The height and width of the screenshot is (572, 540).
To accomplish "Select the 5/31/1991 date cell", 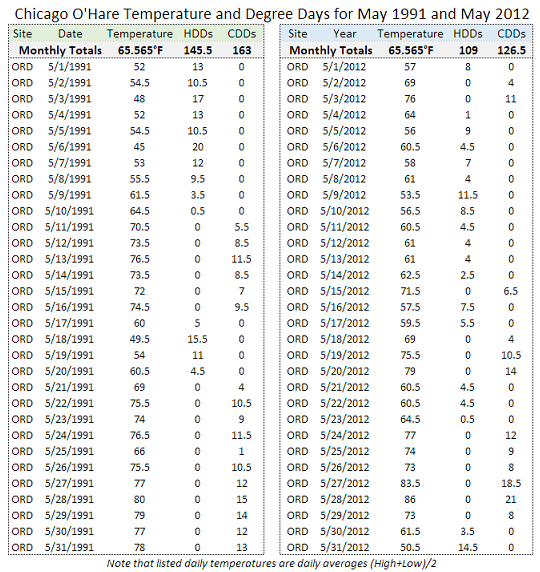I will [69, 548].
